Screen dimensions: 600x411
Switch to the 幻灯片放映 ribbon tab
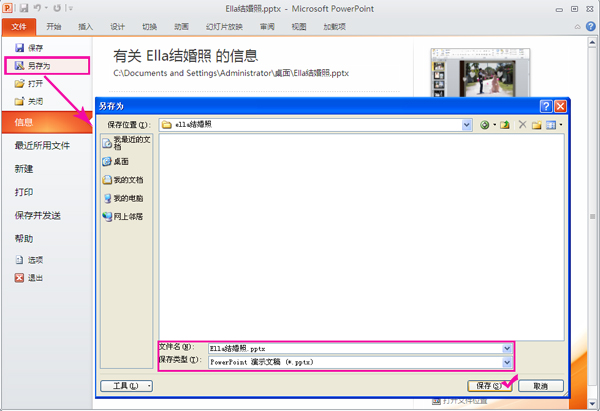click(x=224, y=26)
